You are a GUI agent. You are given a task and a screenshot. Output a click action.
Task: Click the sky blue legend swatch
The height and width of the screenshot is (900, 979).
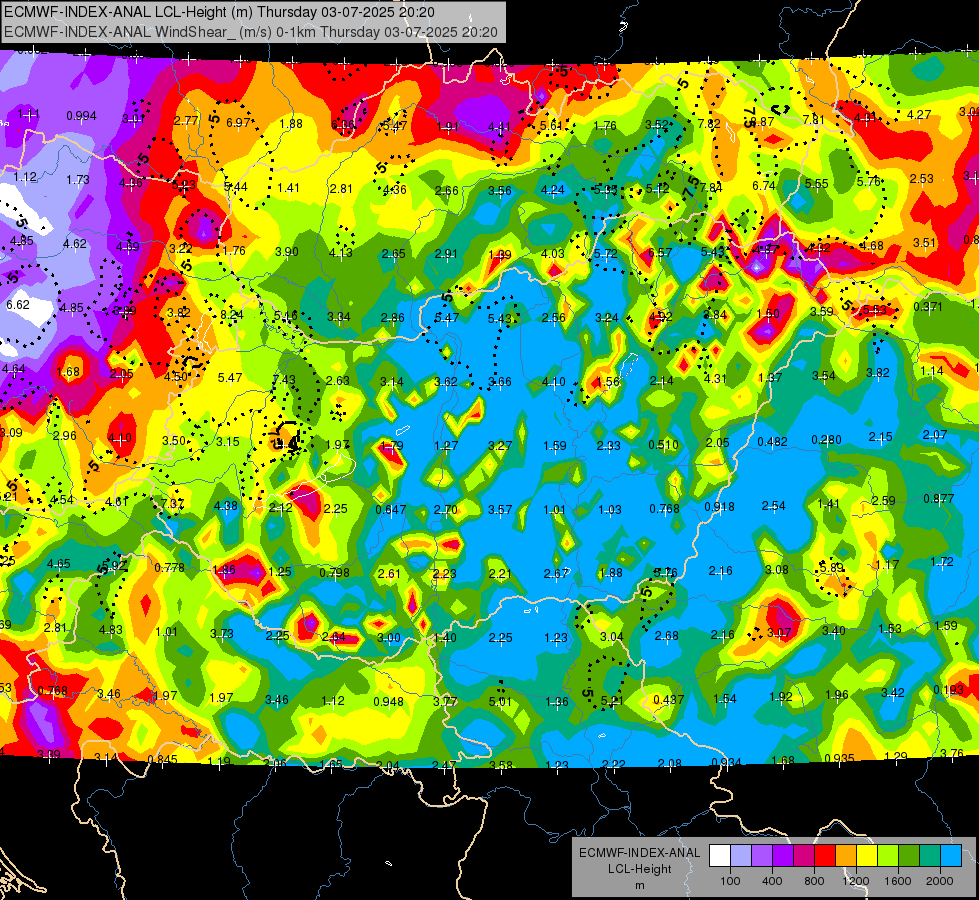[x=951, y=856]
